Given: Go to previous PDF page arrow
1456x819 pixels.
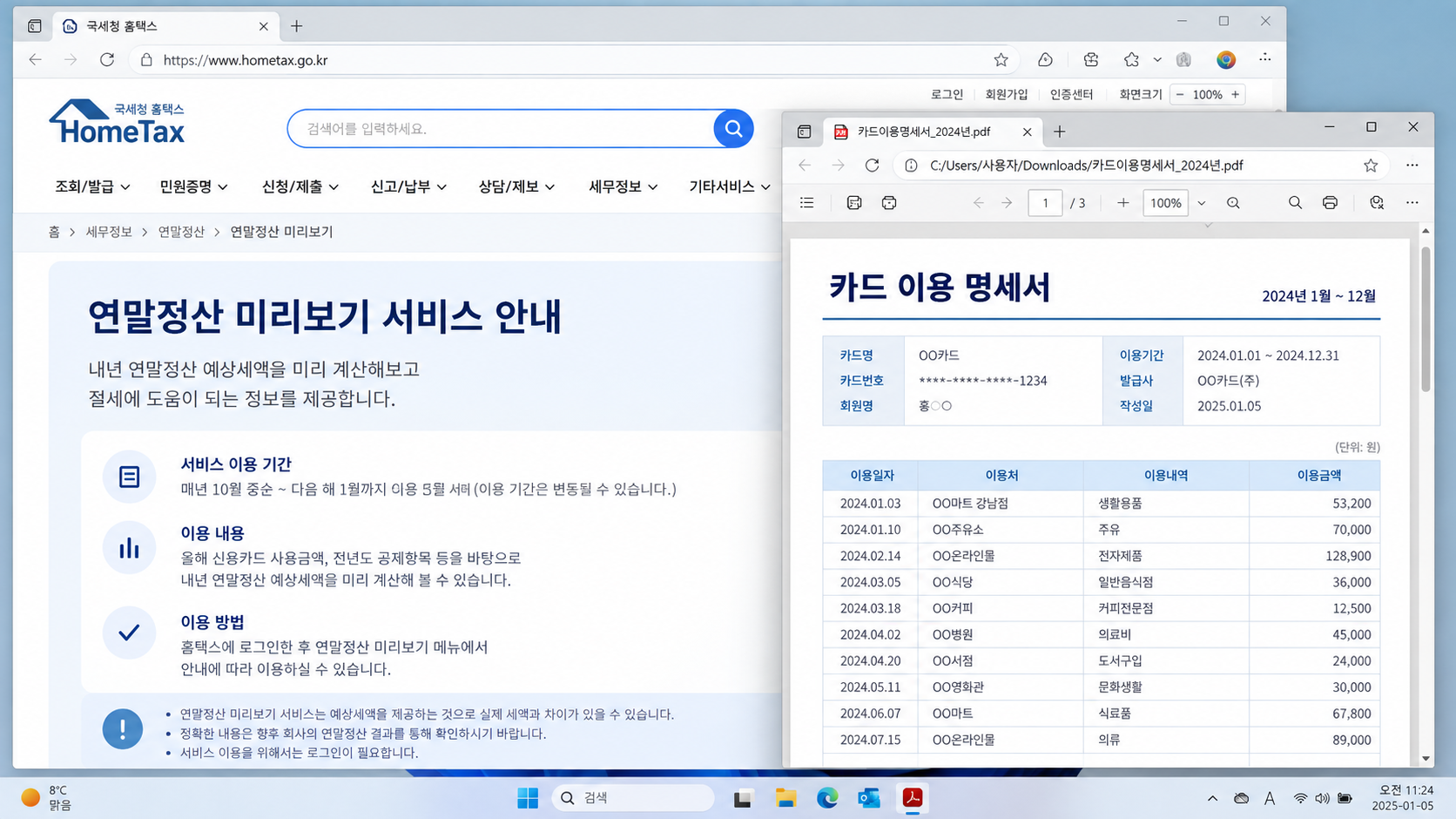Looking at the screenshot, I should (x=978, y=203).
